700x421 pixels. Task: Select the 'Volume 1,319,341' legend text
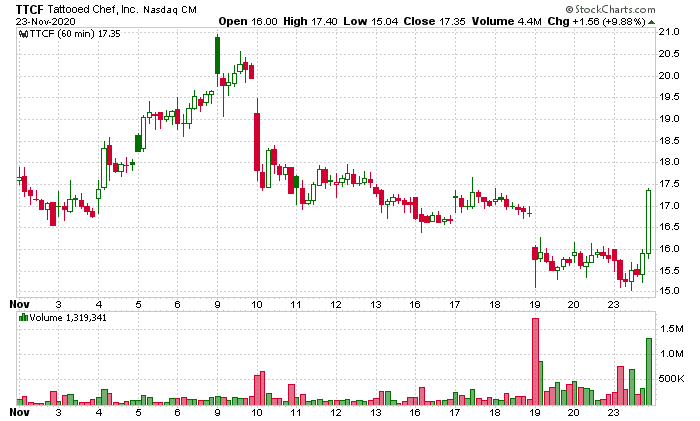[68, 318]
